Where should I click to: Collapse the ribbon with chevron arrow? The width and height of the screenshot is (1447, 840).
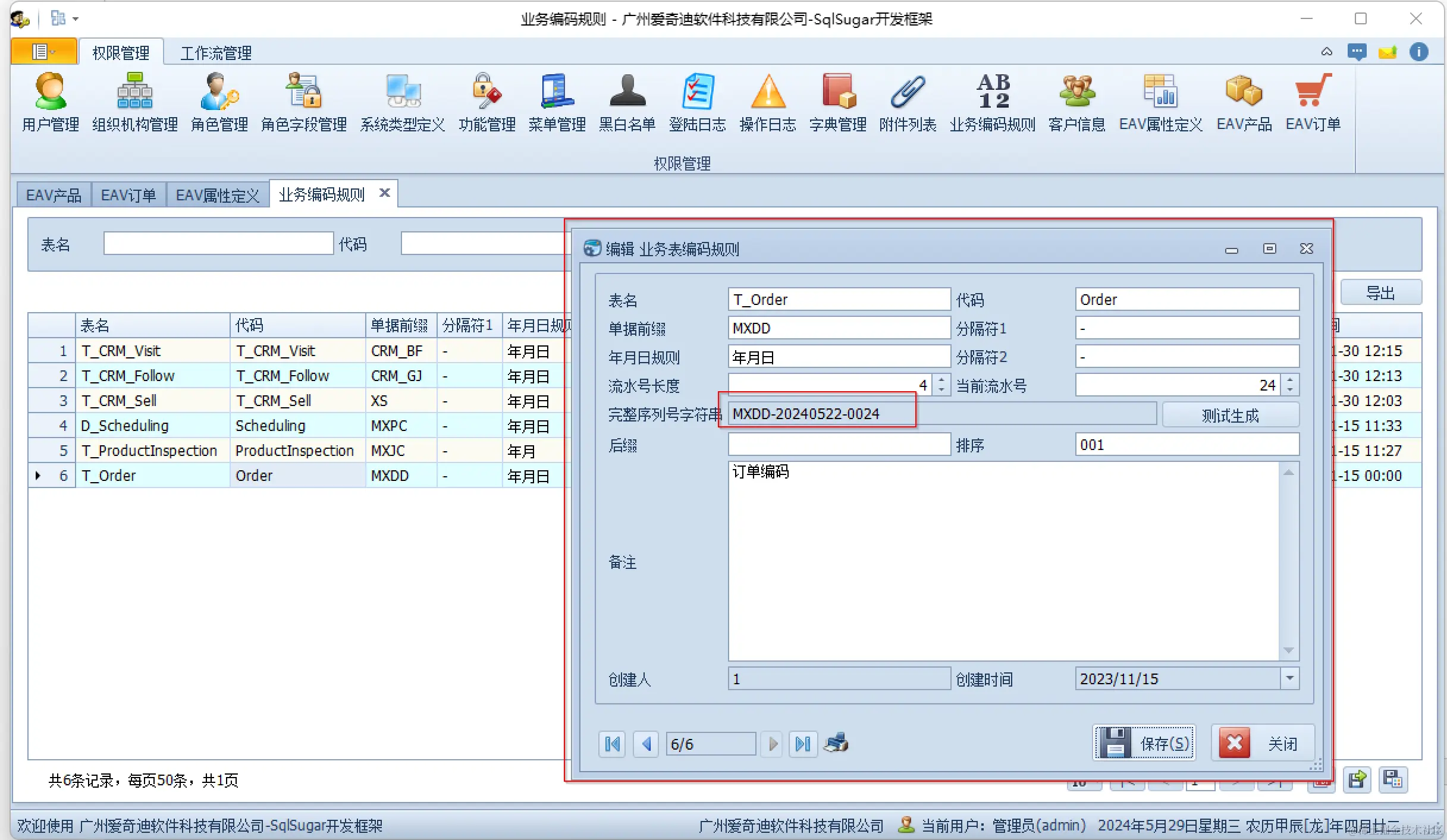click(x=1326, y=52)
